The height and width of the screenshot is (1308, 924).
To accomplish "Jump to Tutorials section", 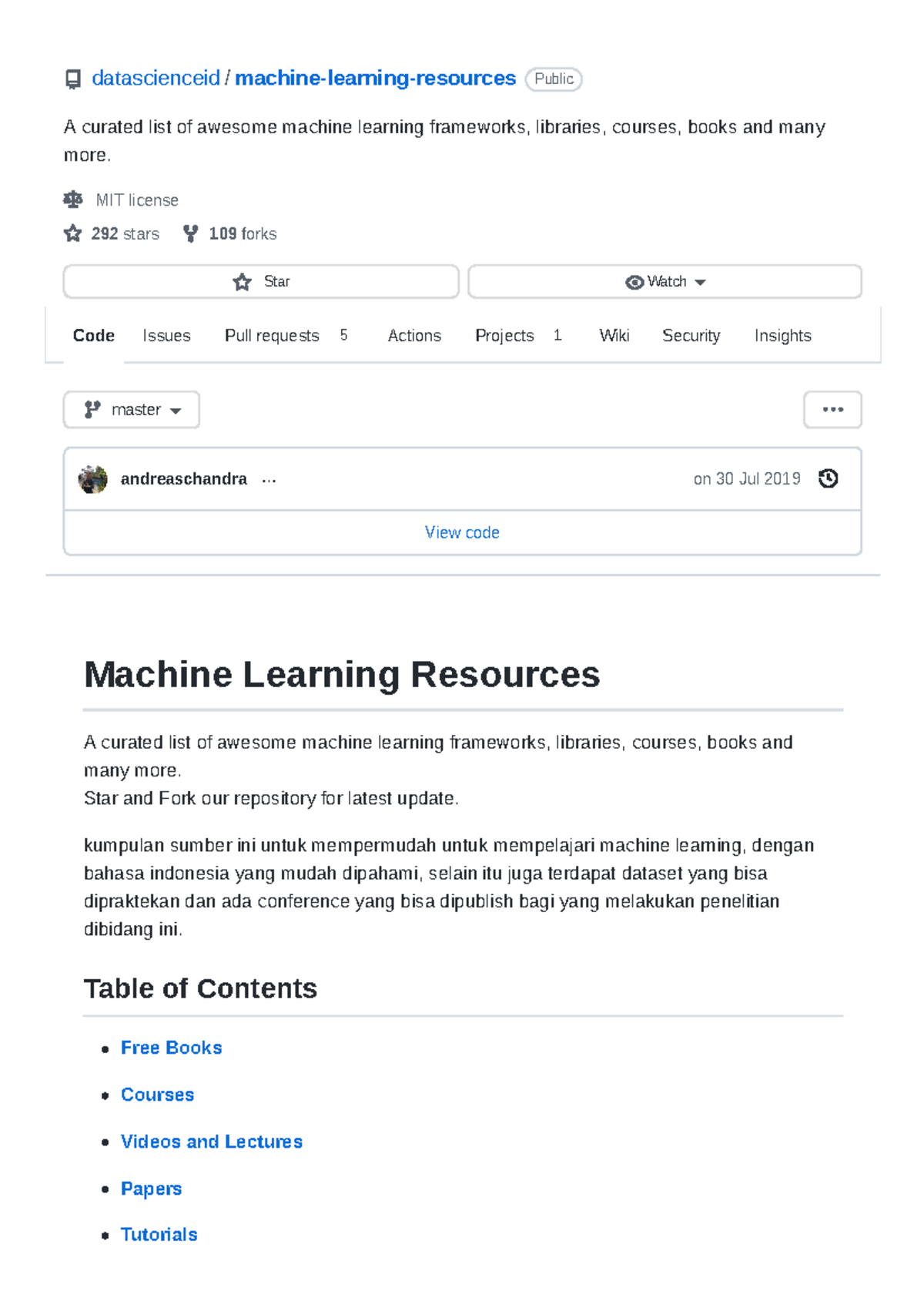I will pyautogui.click(x=159, y=1235).
